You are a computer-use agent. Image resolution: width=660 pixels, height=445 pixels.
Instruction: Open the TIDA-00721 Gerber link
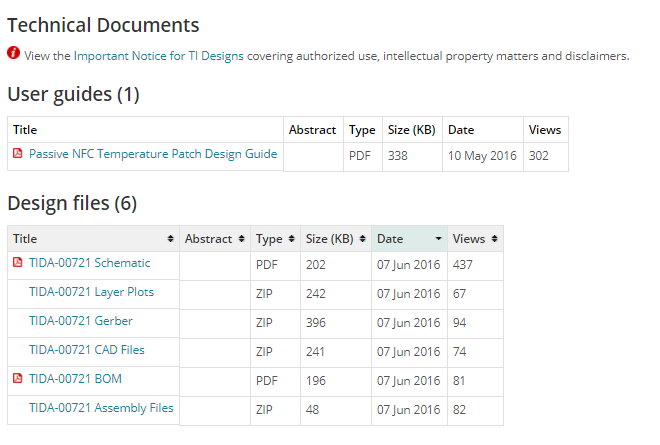click(x=81, y=321)
